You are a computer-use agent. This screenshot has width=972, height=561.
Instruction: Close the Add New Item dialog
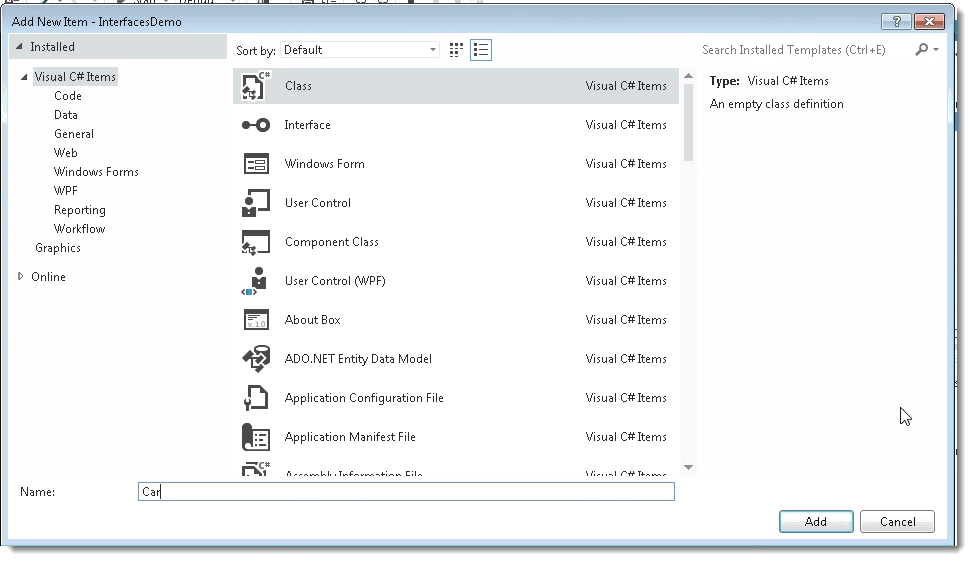click(929, 22)
